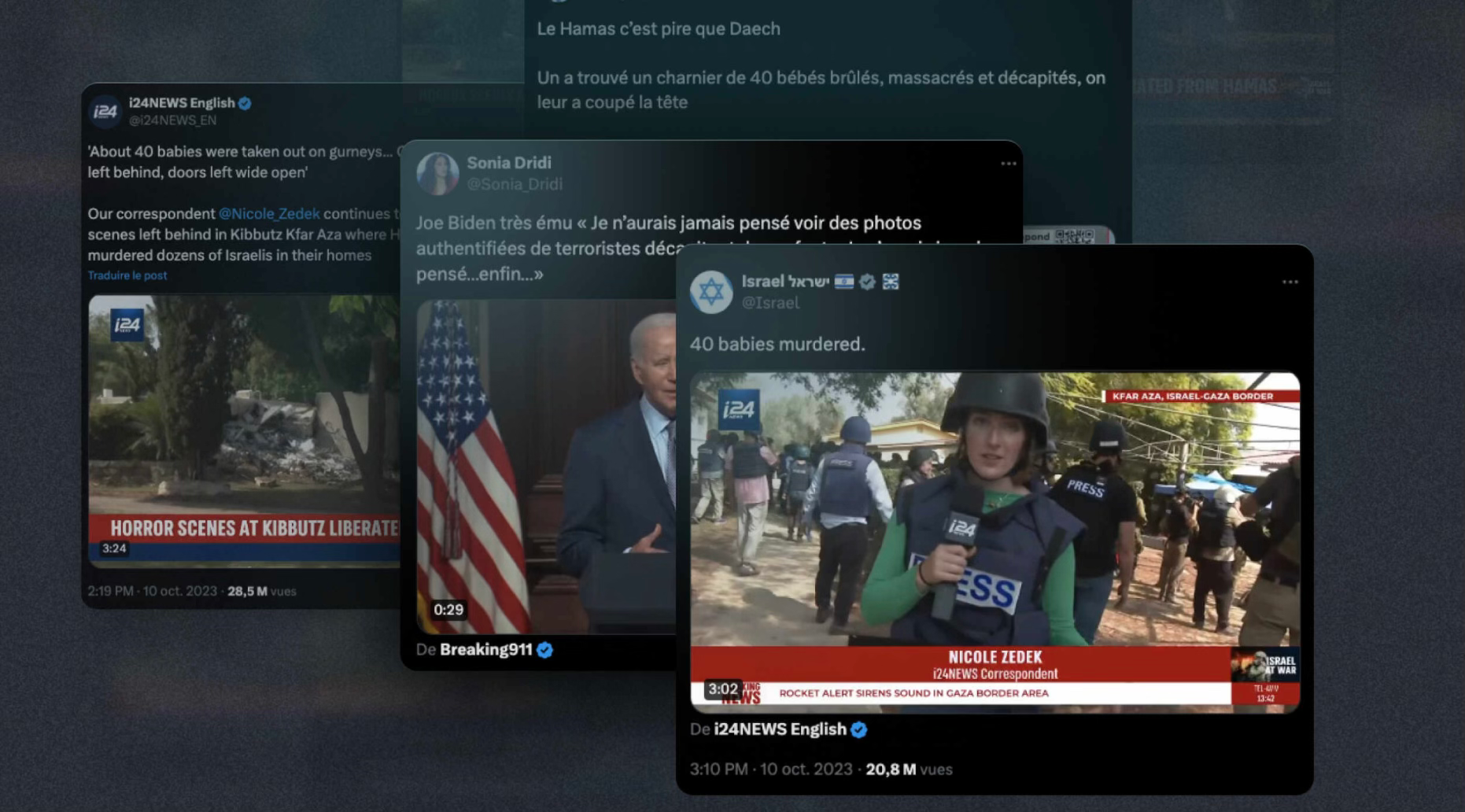Image resolution: width=1465 pixels, height=812 pixels.
Task: Click the verified badge after De i24NEWS English
Action: 859,729
